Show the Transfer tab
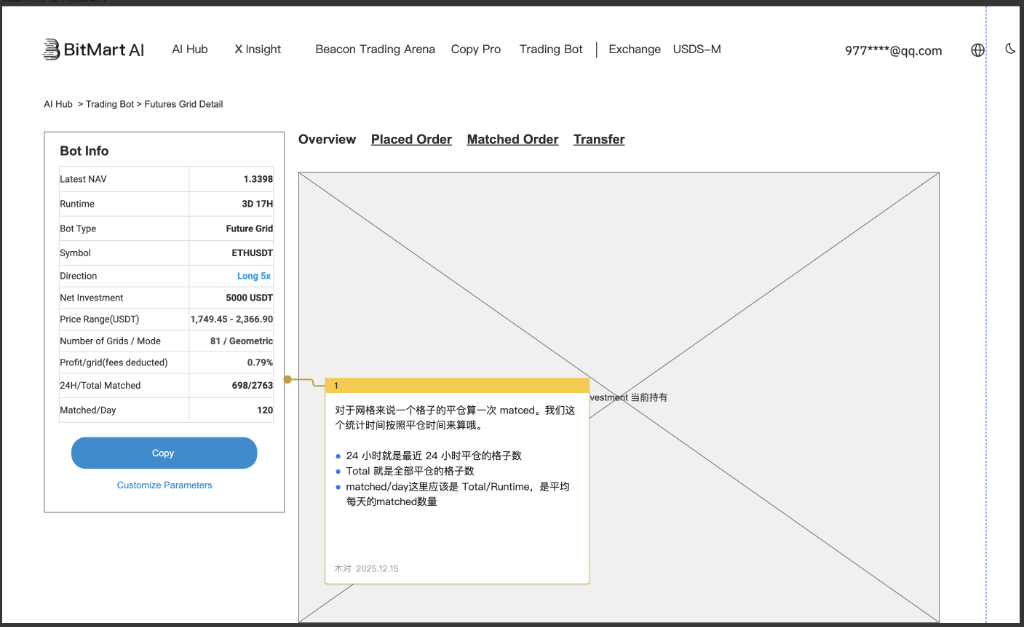Viewport: 1024px width, 627px height. coord(599,140)
